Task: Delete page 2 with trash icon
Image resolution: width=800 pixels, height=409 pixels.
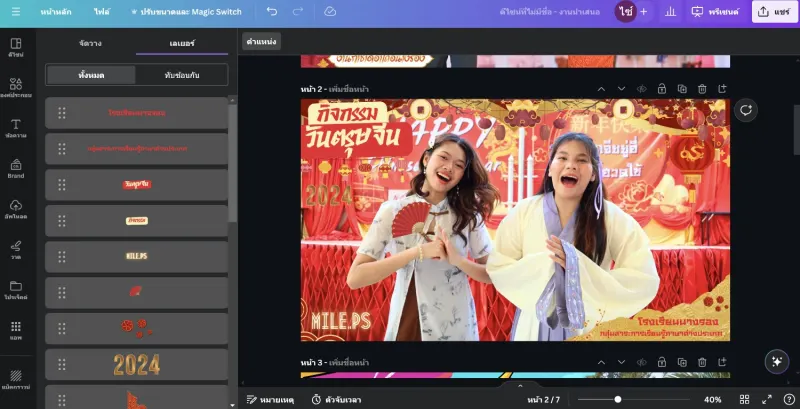Action: (x=702, y=89)
